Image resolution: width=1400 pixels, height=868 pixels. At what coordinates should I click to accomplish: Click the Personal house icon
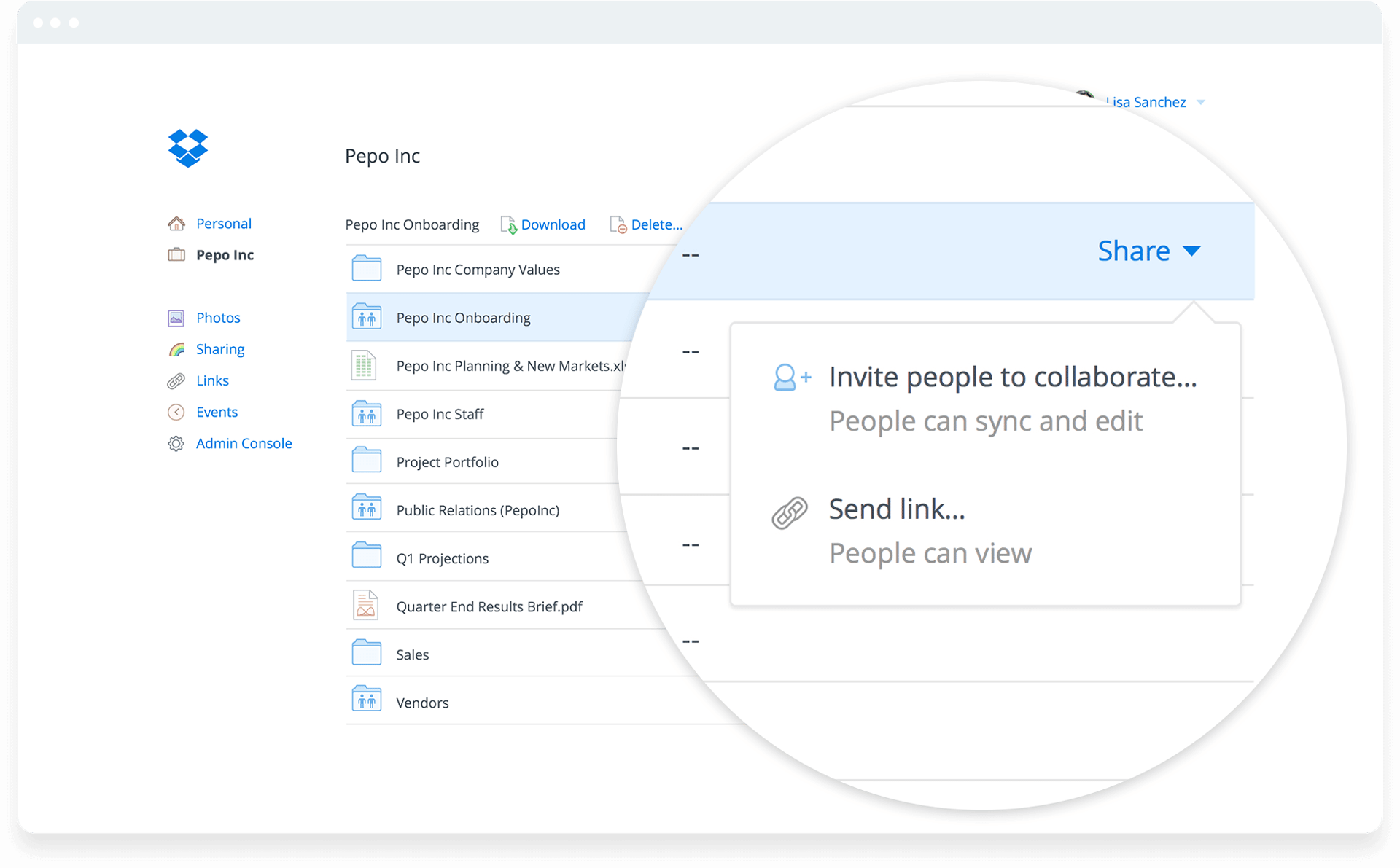(176, 224)
